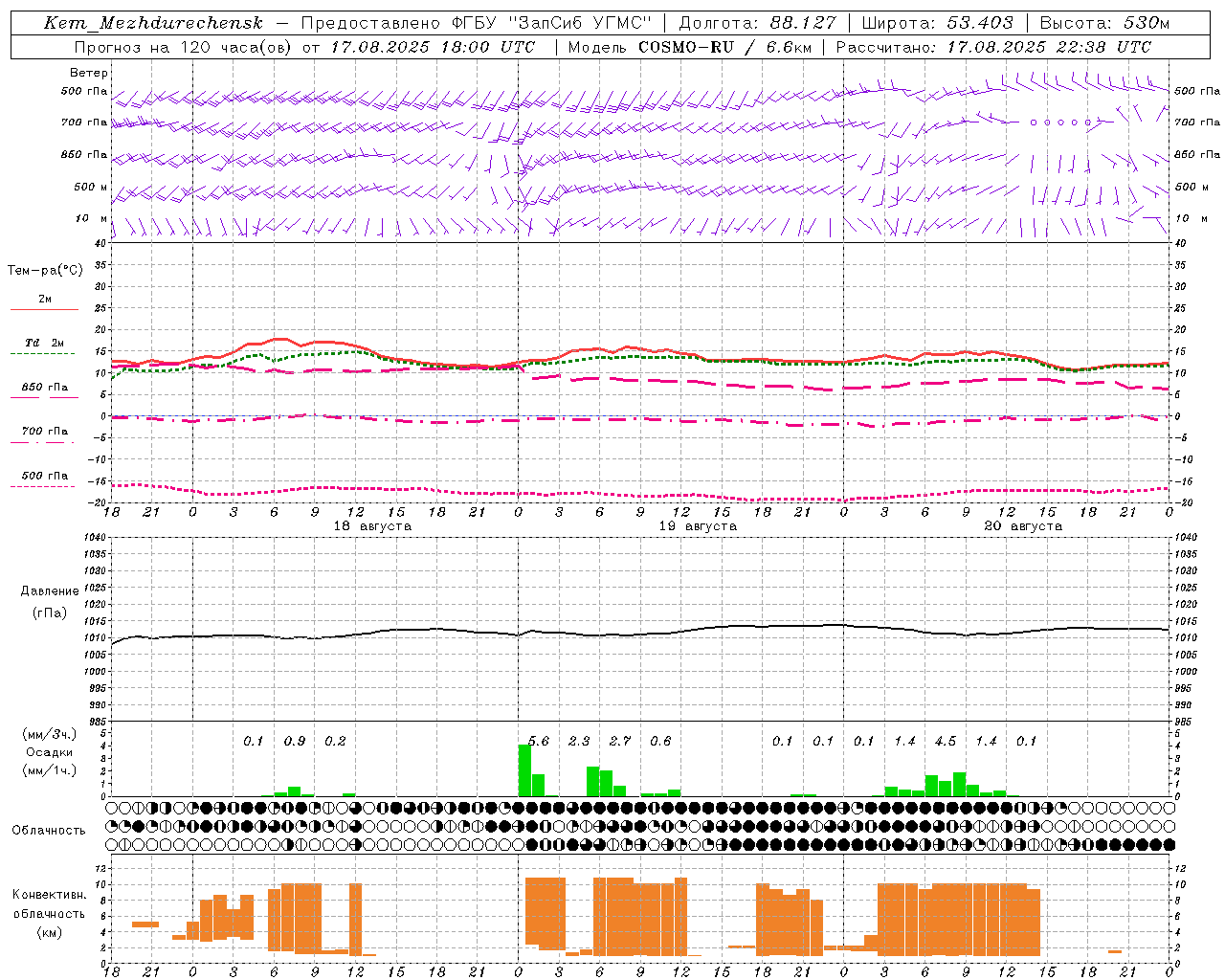This screenshot has height=980, width=1225.
Task: Click the tallest green bar below "5.6"
Action: (x=524, y=770)
